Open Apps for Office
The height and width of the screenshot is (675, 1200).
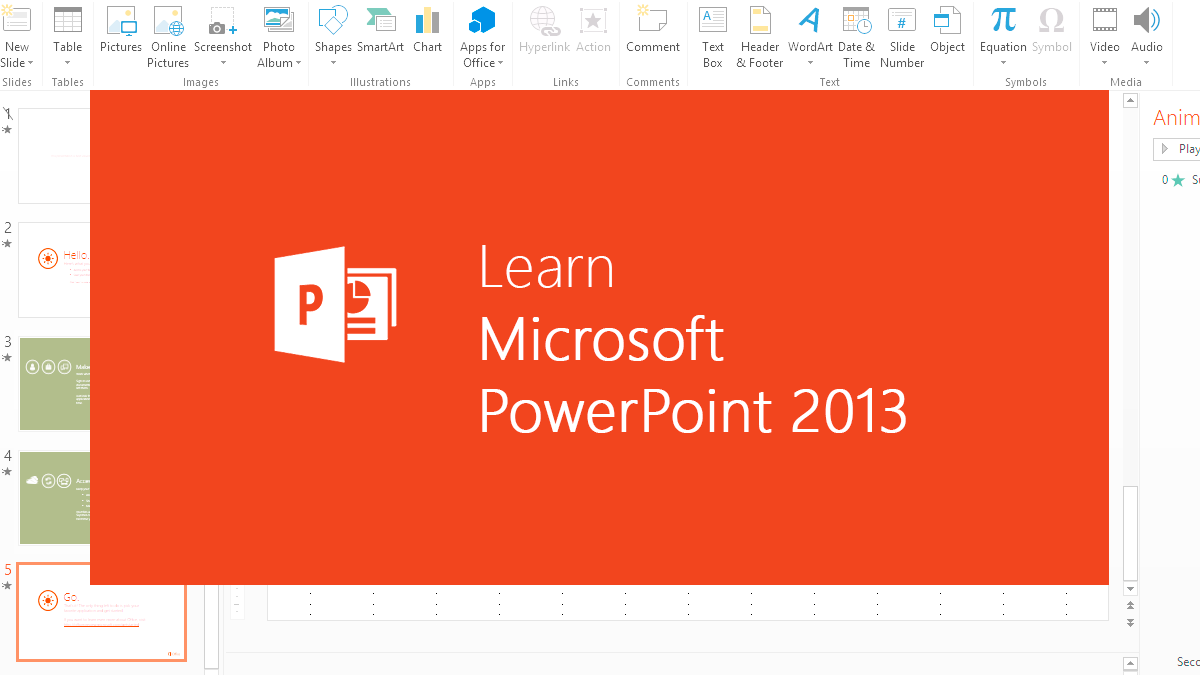coord(482,36)
